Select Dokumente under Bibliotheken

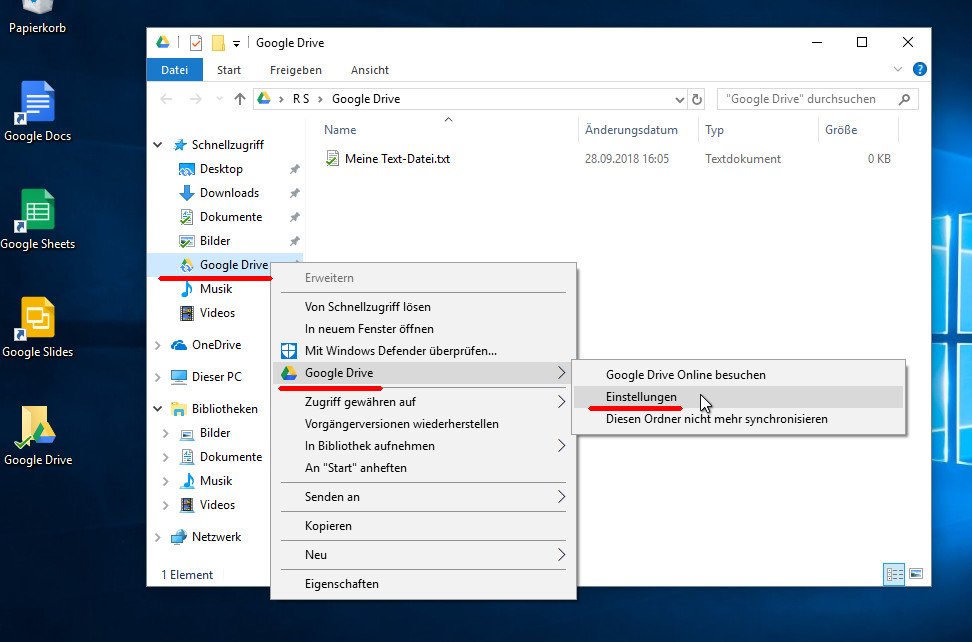click(x=231, y=457)
